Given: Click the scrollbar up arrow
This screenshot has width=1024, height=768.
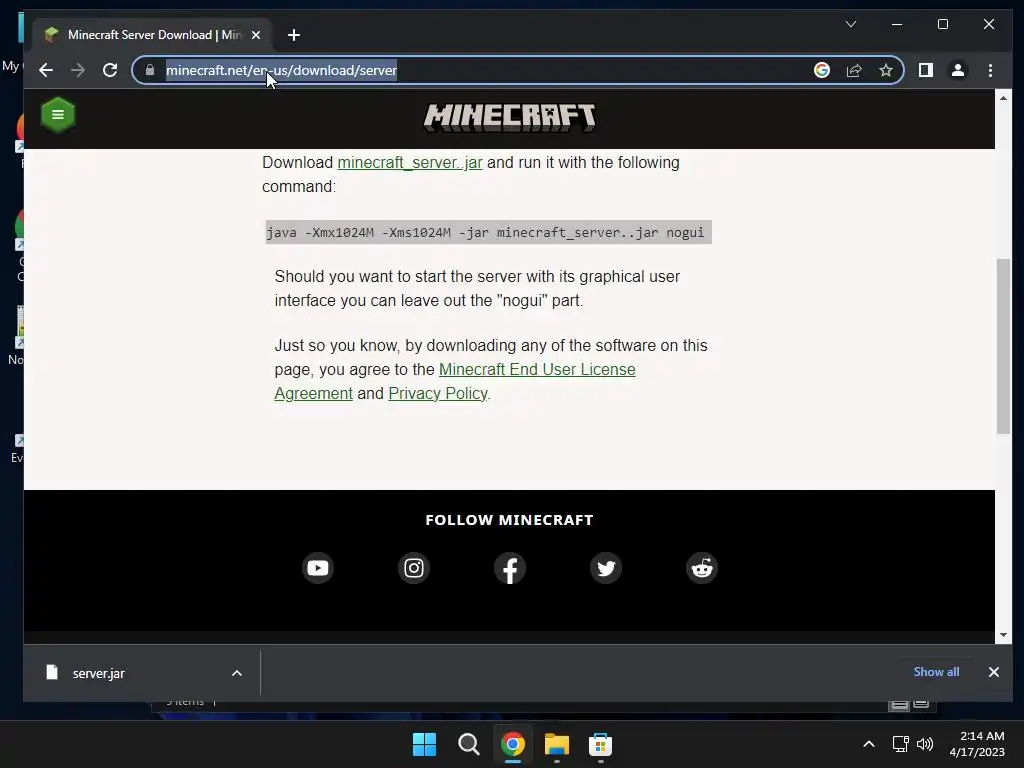Looking at the screenshot, I should [1004, 98].
